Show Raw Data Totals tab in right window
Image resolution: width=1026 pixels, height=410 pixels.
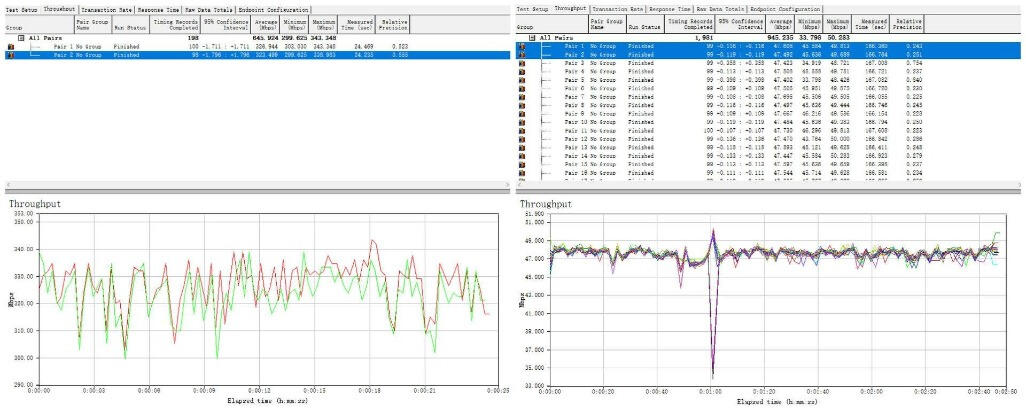[x=720, y=9]
